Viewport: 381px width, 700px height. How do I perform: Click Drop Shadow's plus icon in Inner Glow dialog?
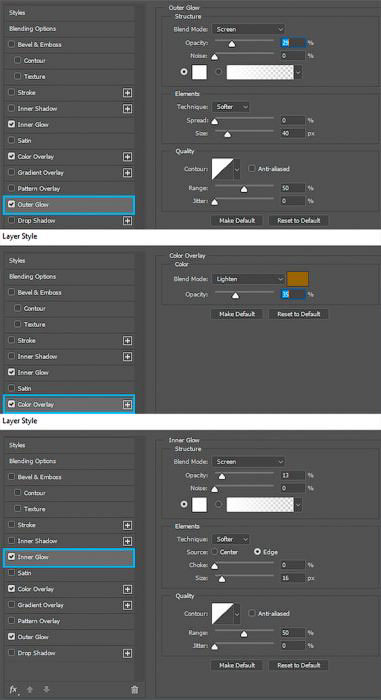tap(127, 653)
